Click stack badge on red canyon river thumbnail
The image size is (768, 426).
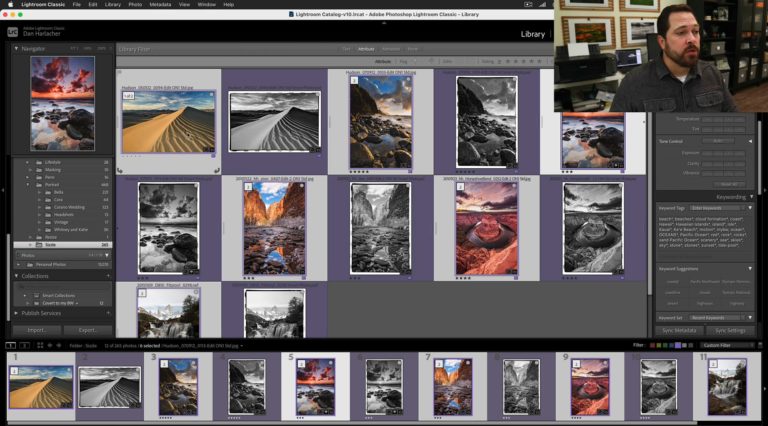click(x=248, y=187)
